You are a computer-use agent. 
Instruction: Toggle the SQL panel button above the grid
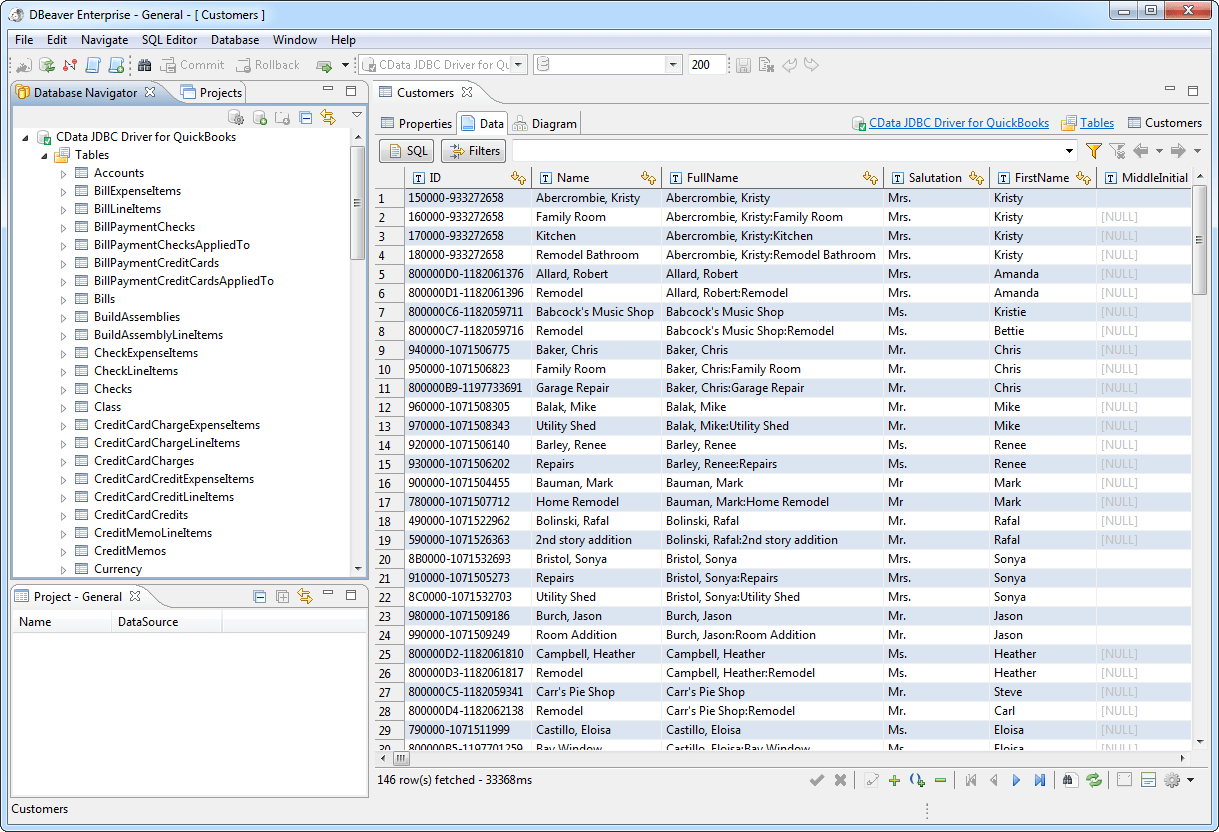[x=406, y=150]
